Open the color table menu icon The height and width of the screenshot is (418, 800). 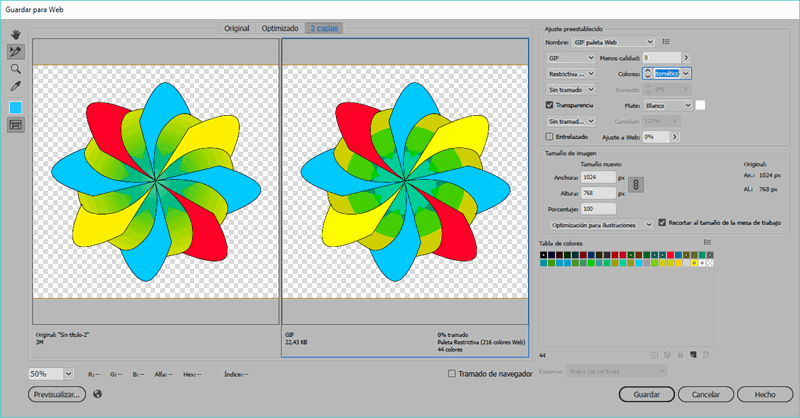tap(707, 242)
